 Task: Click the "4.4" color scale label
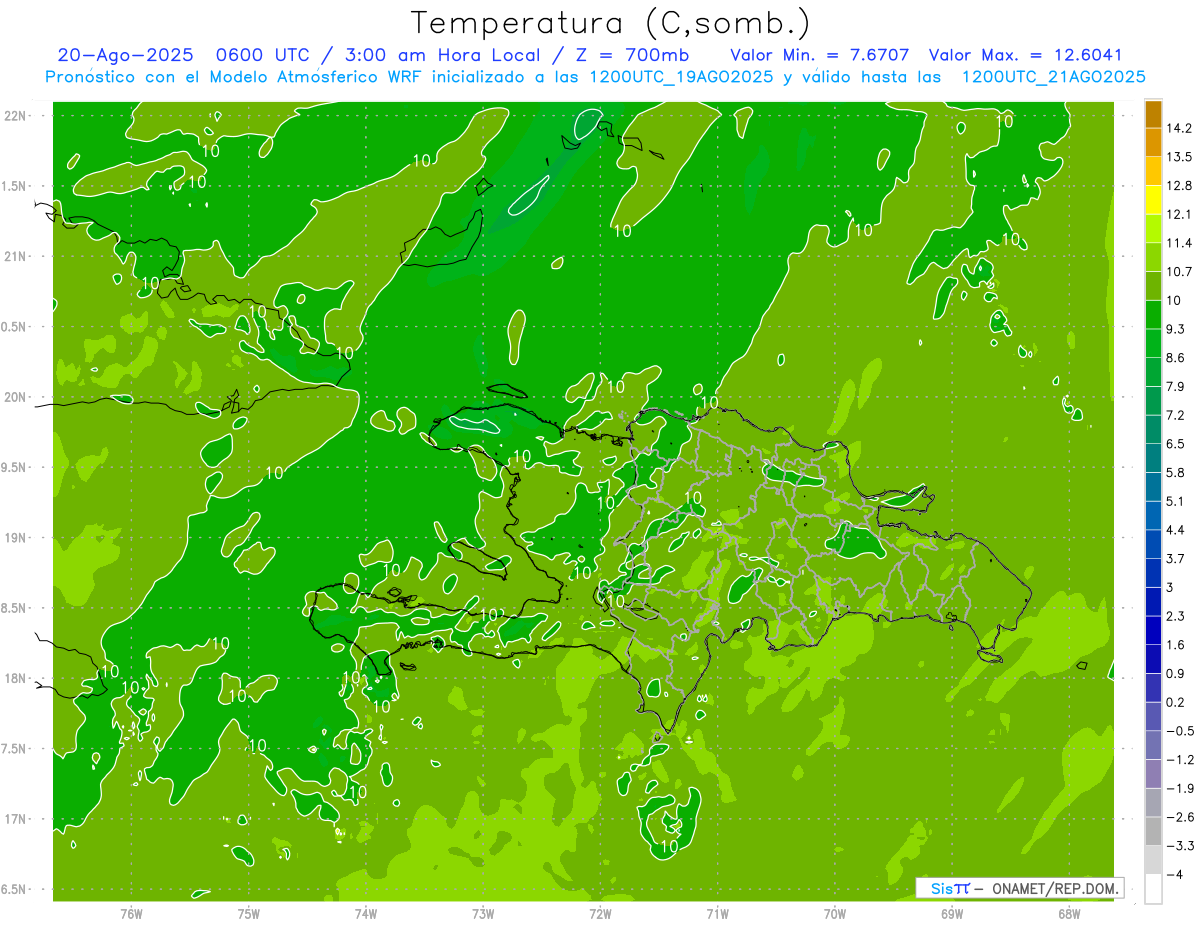pyautogui.click(x=1176, y=529)
